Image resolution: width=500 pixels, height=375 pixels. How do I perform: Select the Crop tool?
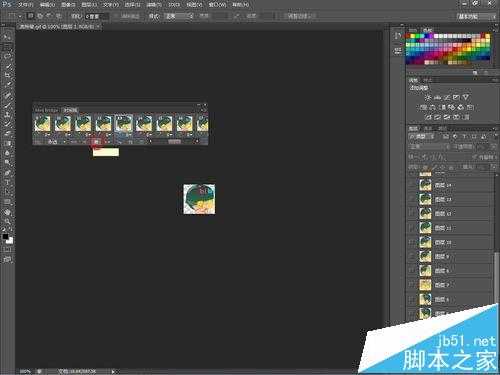(x=7, y=75)
